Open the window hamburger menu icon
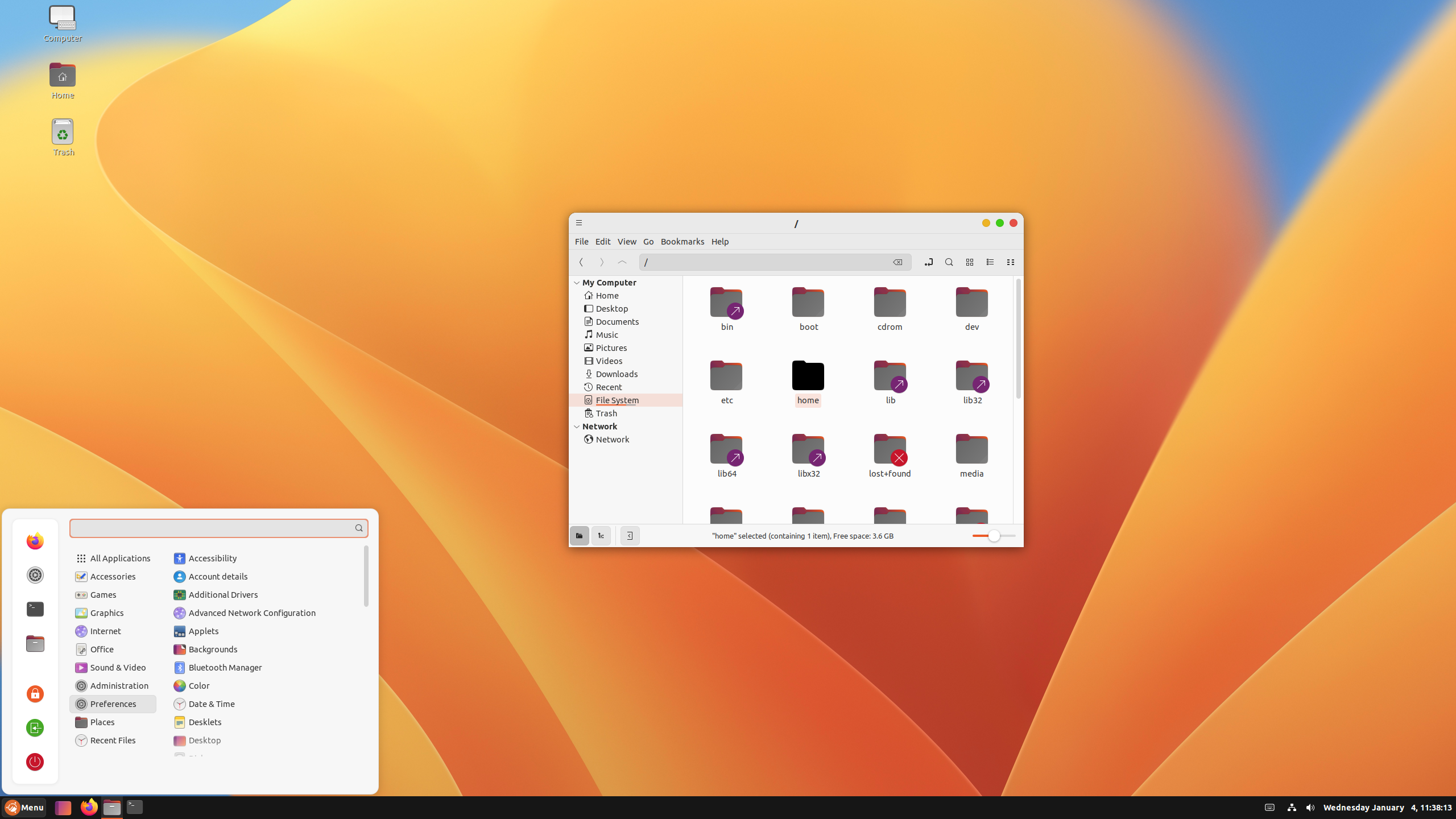This screenshot has width=1456, height=819. point(579,223)
